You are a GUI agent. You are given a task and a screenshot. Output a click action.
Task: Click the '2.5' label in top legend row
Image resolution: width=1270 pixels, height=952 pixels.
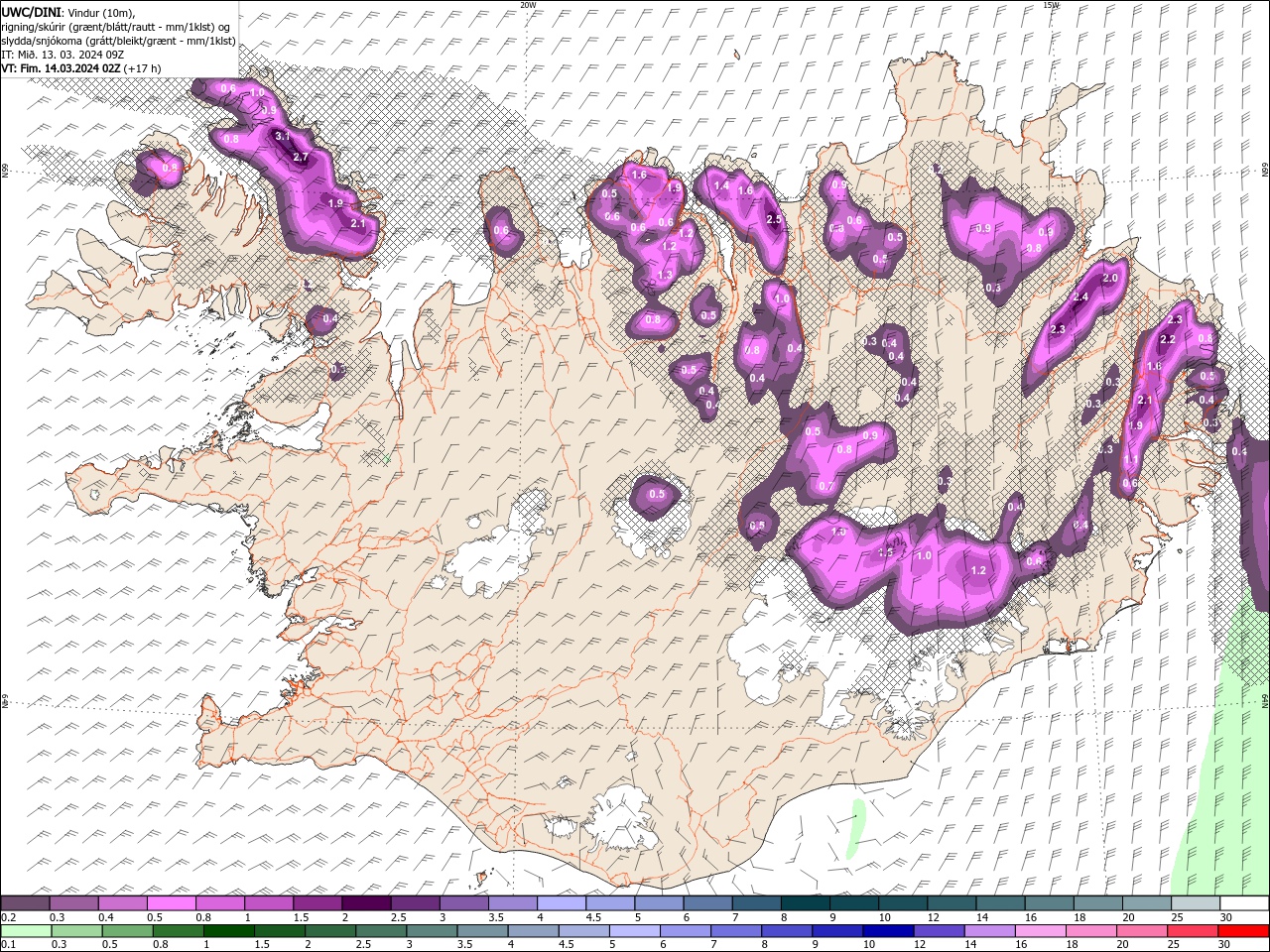click(x=398, y=917)
